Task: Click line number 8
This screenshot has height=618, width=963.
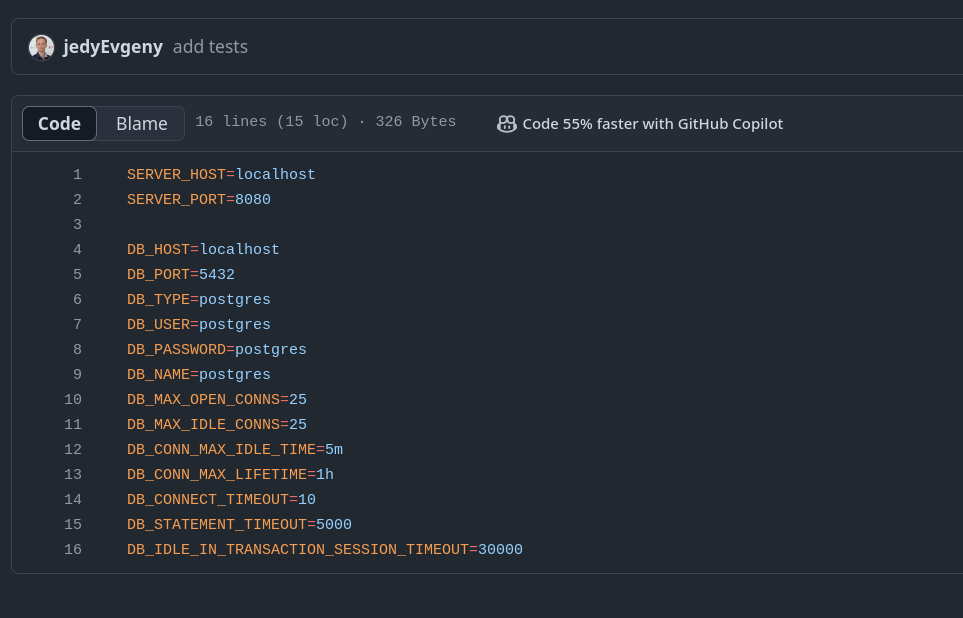Action: (77, 350)
